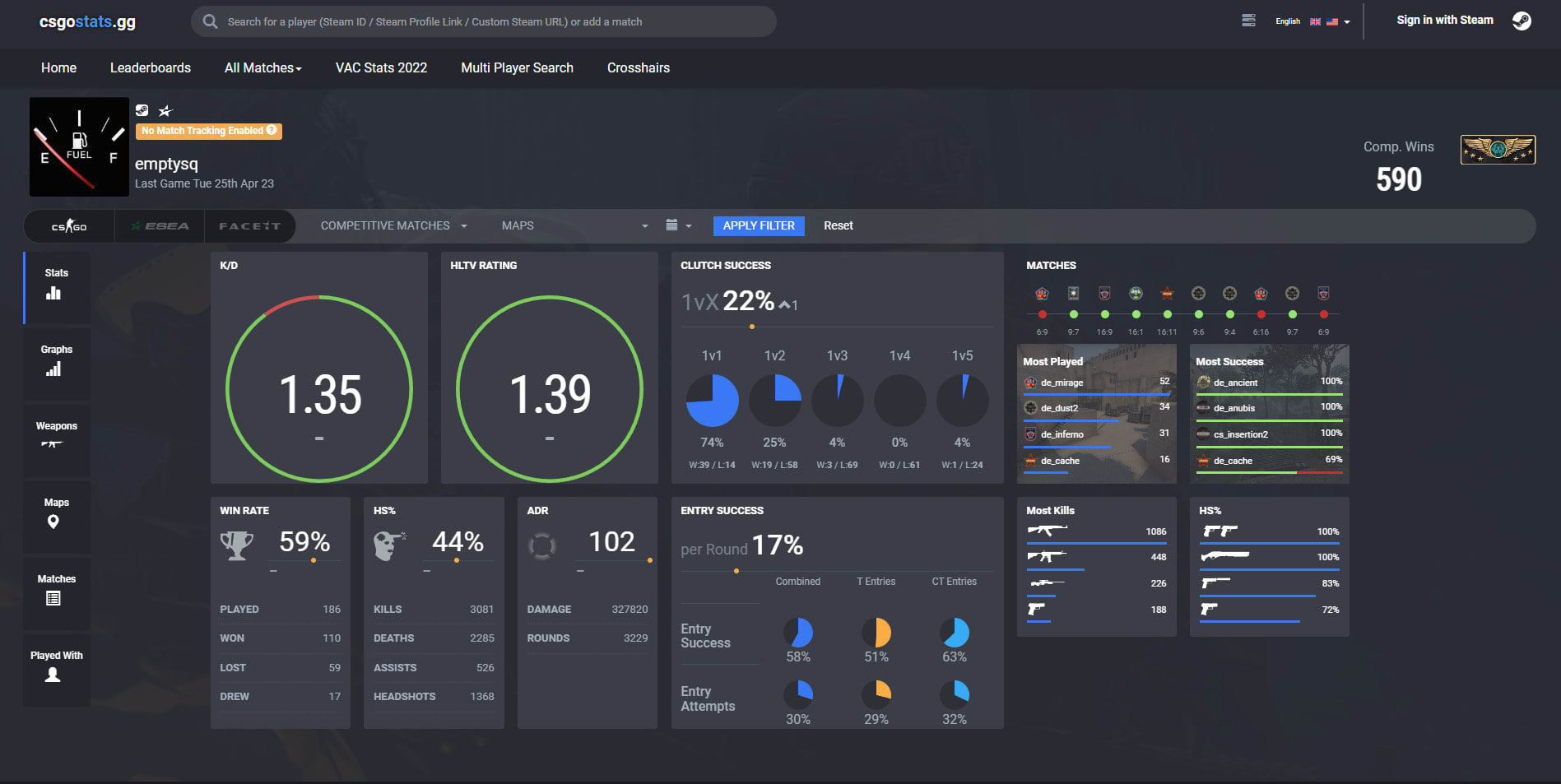Switch to ESEA match source
Screen dimensions: 1561x784
160,225
